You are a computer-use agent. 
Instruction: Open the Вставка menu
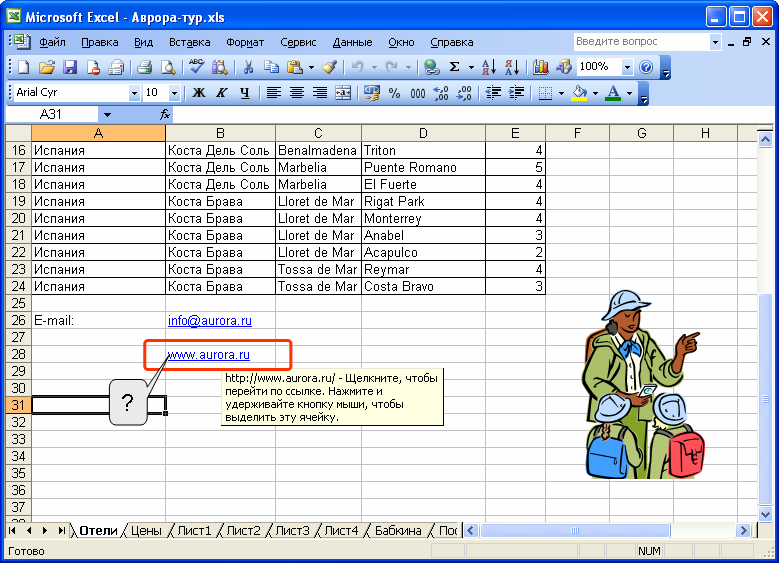pyautogui.click(x=189, y=42)
